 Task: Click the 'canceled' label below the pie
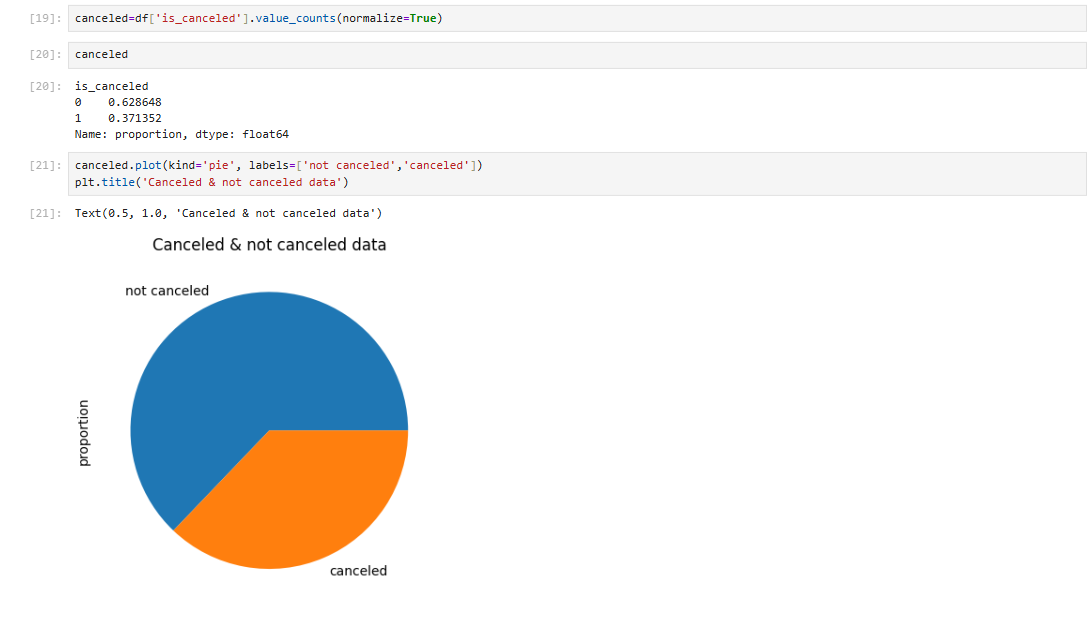358,571
